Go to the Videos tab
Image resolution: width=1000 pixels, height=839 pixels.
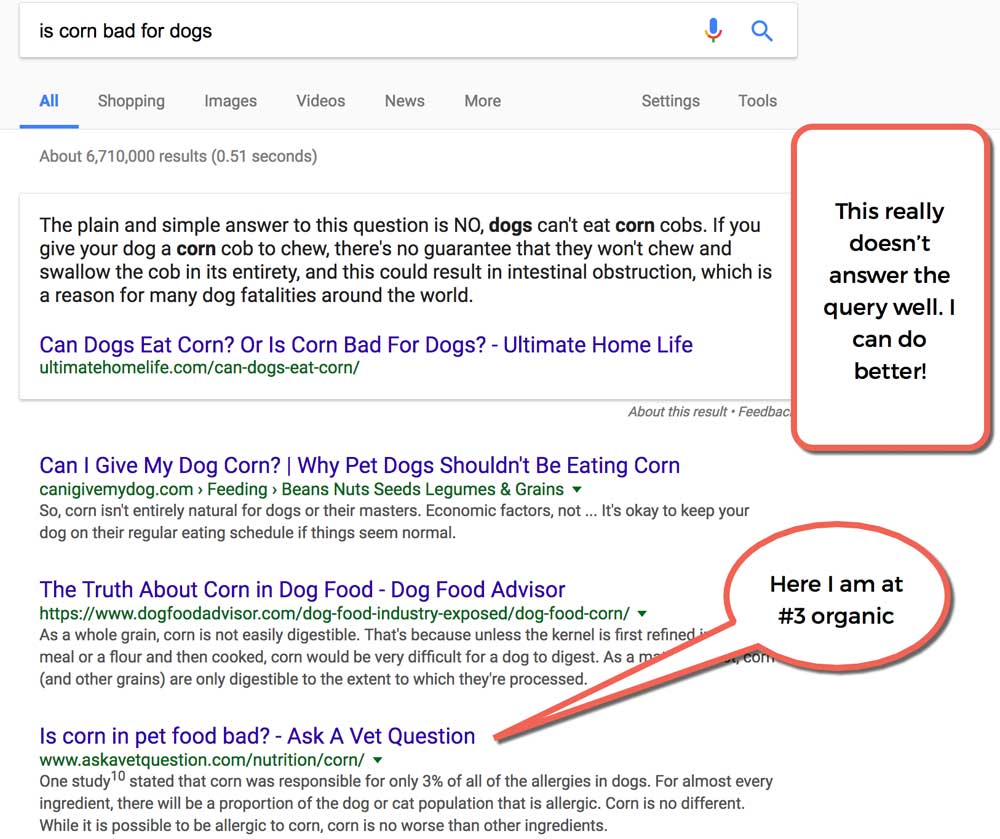point(320,101)
